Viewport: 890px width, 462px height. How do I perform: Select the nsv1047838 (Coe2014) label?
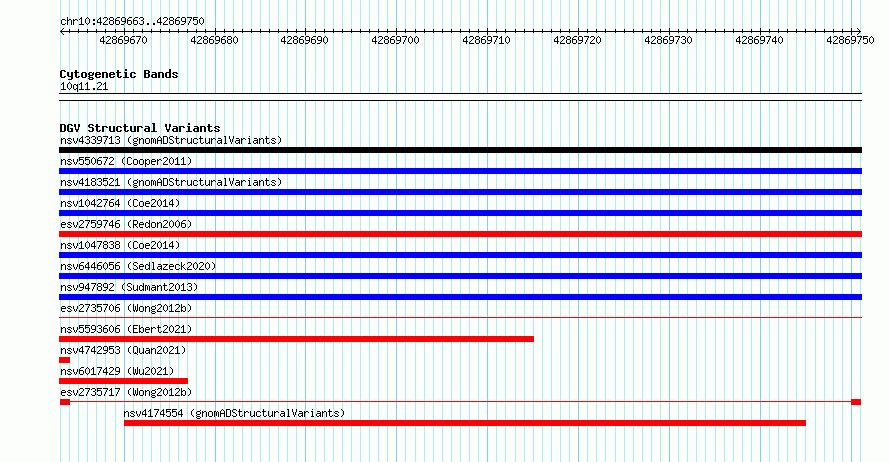click(x=120, y=245)
